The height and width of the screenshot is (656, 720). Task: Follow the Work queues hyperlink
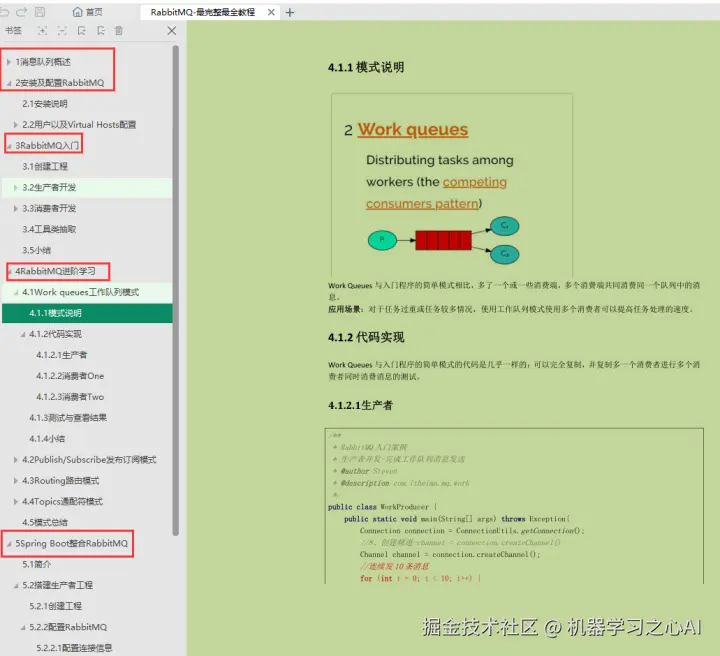413,129
